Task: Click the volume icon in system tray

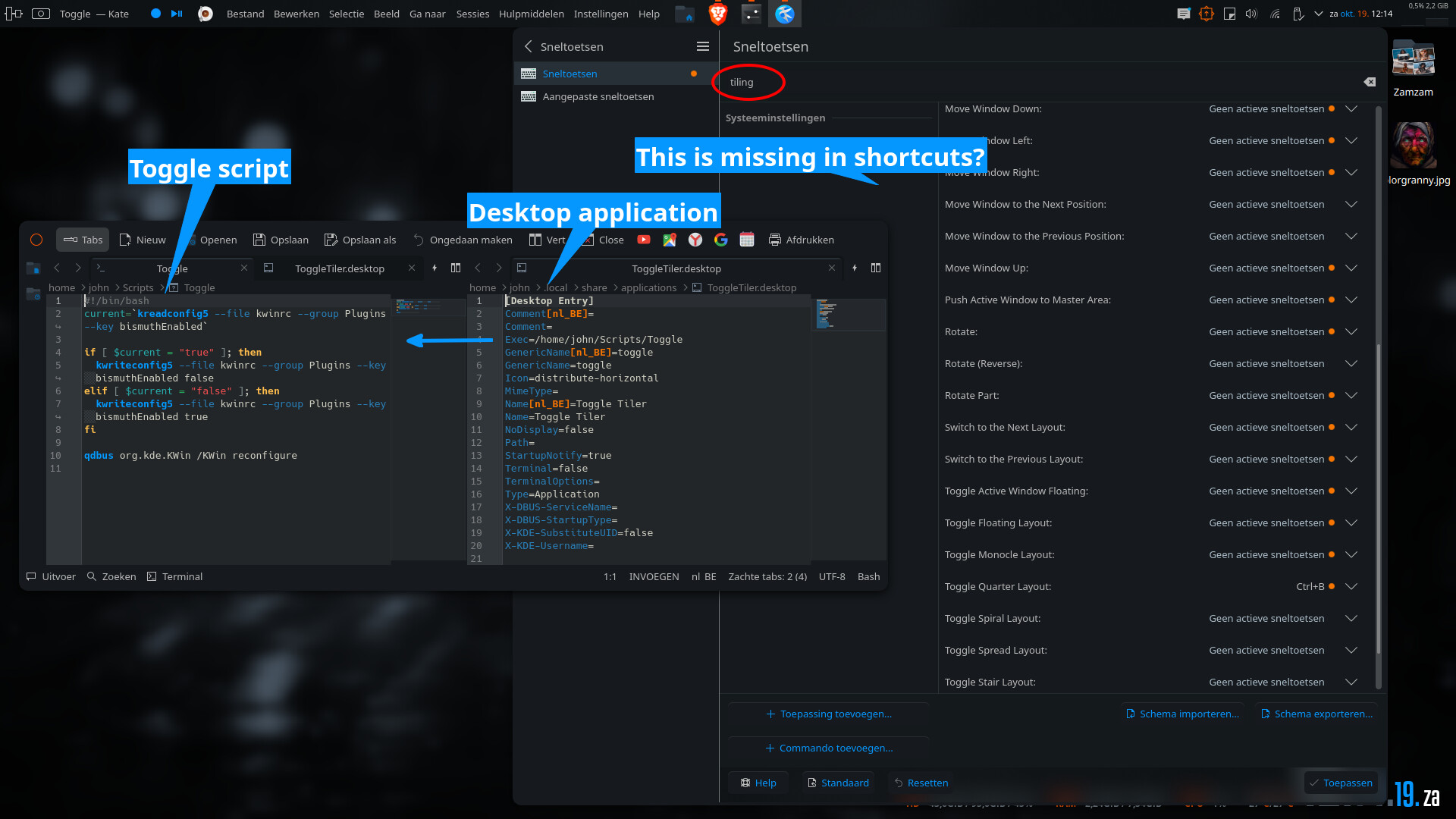Action: [1251, 14]
